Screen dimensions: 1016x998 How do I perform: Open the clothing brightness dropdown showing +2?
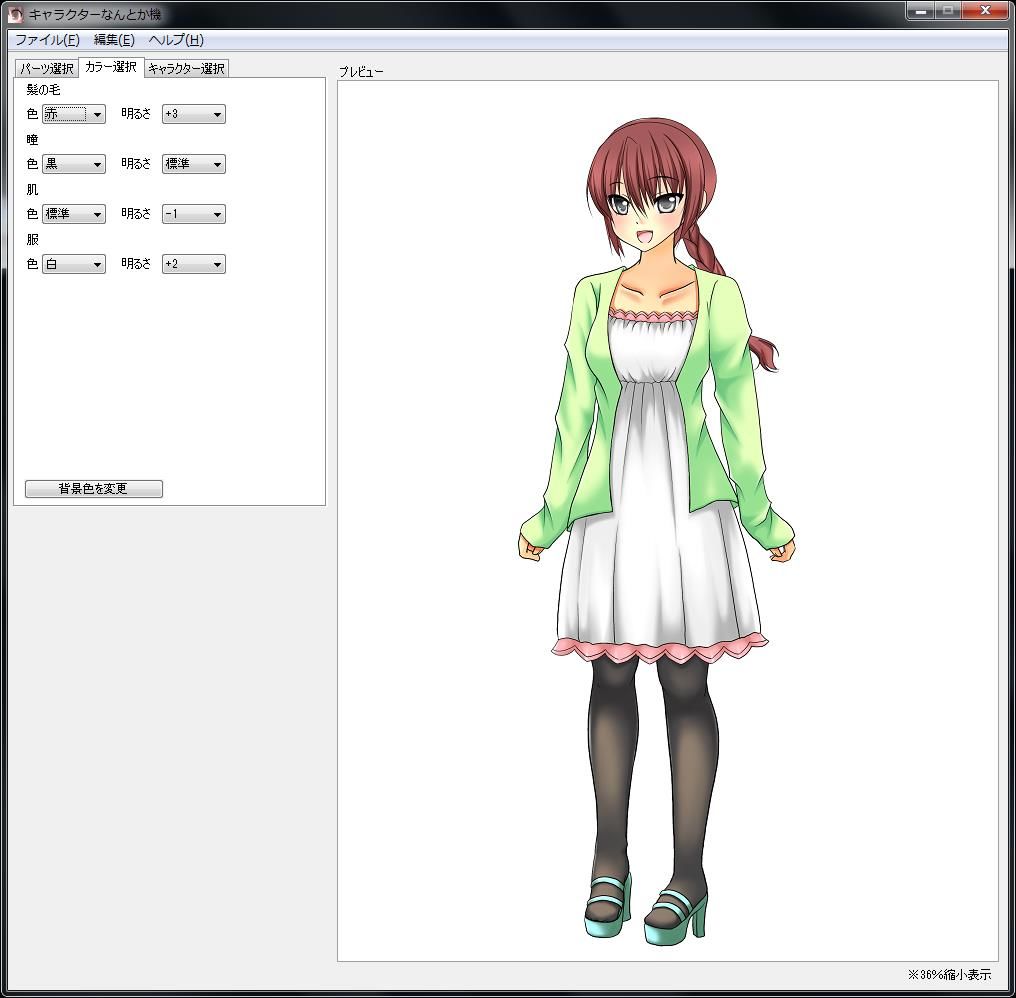[194, 264]
